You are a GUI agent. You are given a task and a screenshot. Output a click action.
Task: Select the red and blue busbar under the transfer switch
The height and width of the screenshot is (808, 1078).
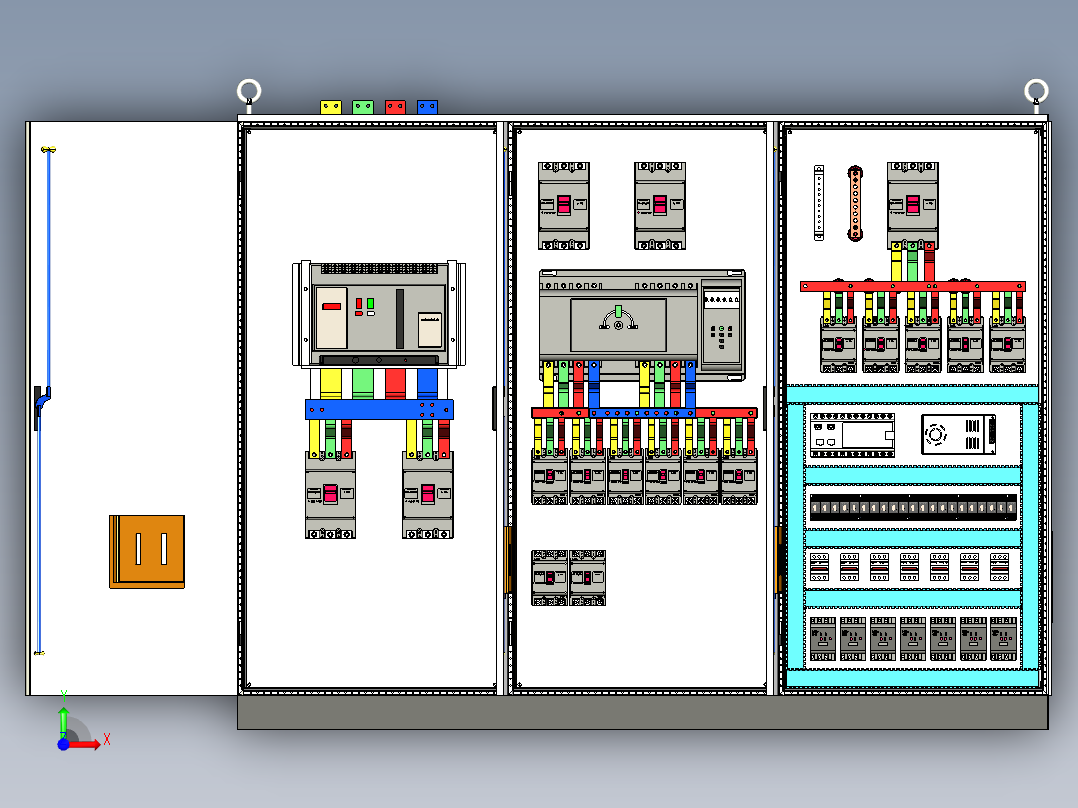point(644,413)
